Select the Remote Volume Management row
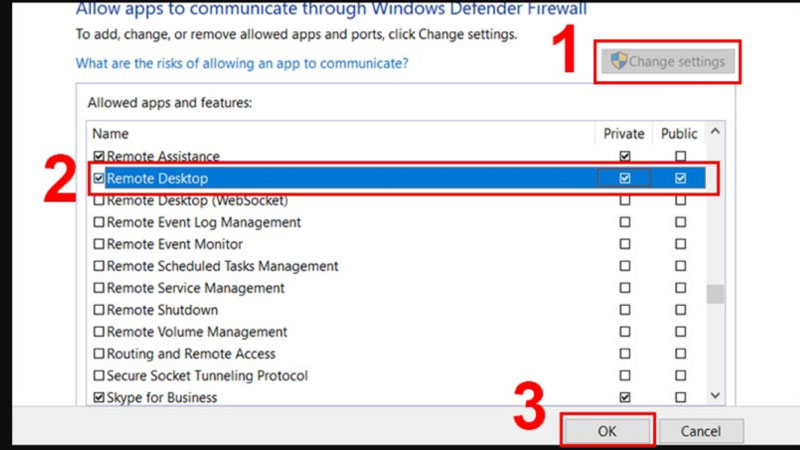Screen dimensions: 800x450 pyautogui.click(x=197, y=332)
